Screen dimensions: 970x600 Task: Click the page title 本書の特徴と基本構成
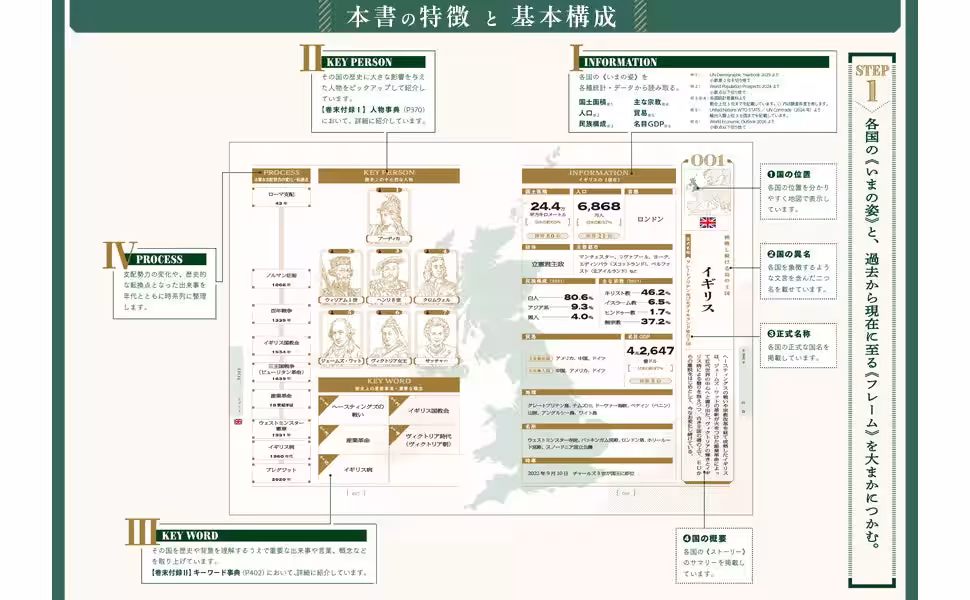coord(482,17)
